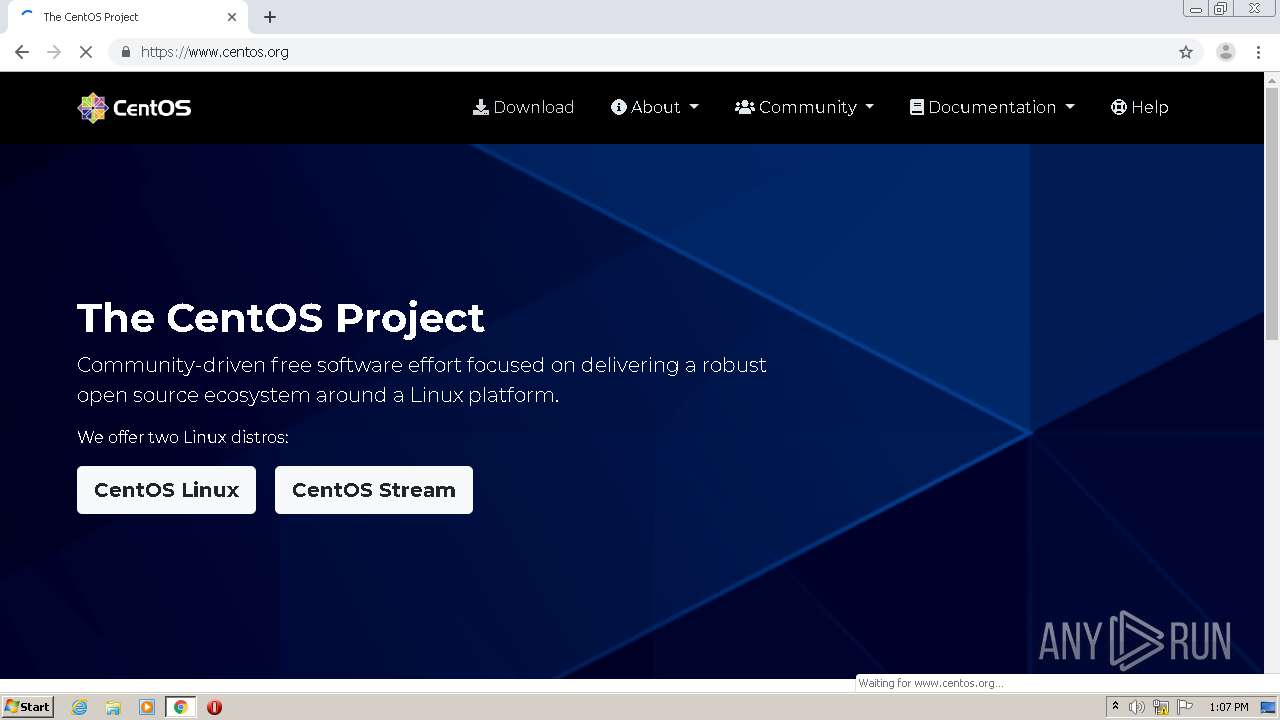Image resolution: width=1280 pixels, height=720 pixels.
Task: Select the CentOS Linux button
Action: pyautogui.click(x=166, y=490)
